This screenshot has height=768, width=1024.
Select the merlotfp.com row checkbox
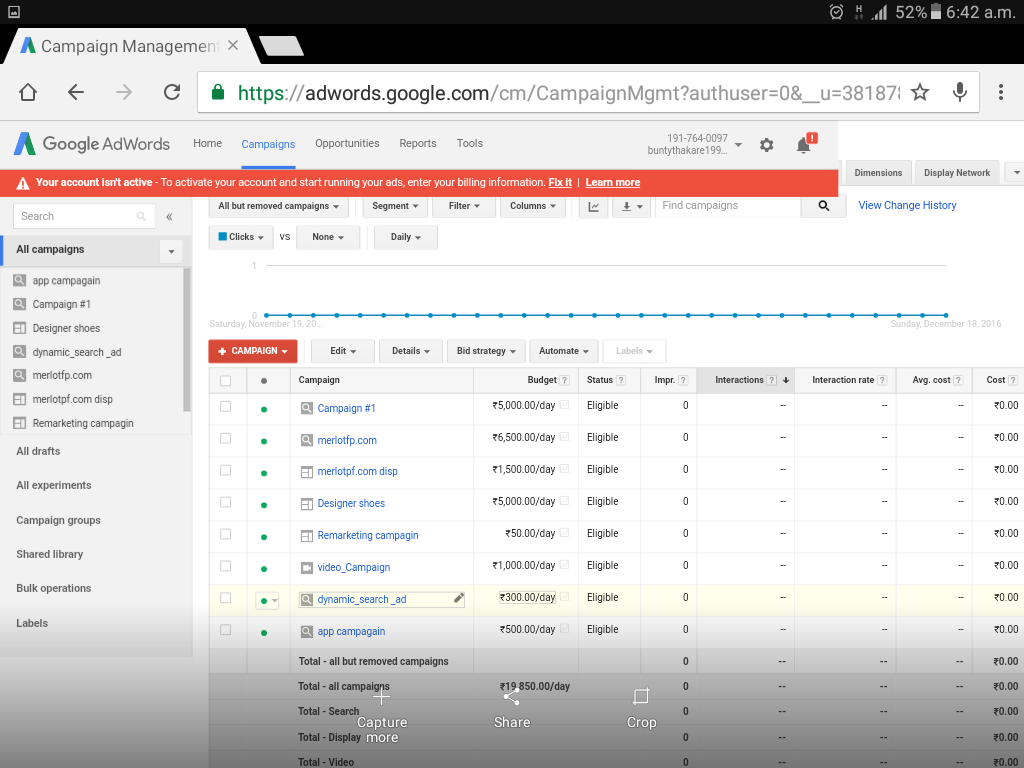coord(225,438)
